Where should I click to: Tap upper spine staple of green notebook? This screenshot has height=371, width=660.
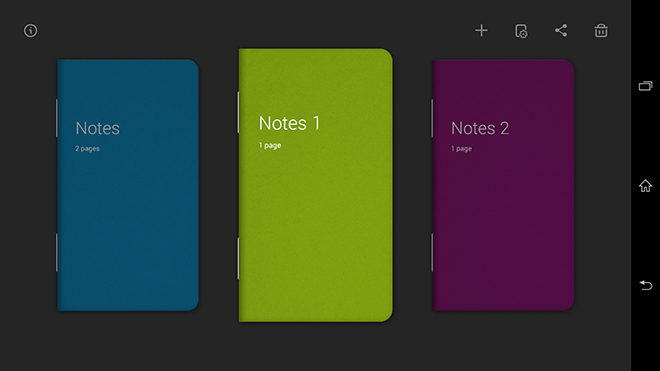(238, 112)
